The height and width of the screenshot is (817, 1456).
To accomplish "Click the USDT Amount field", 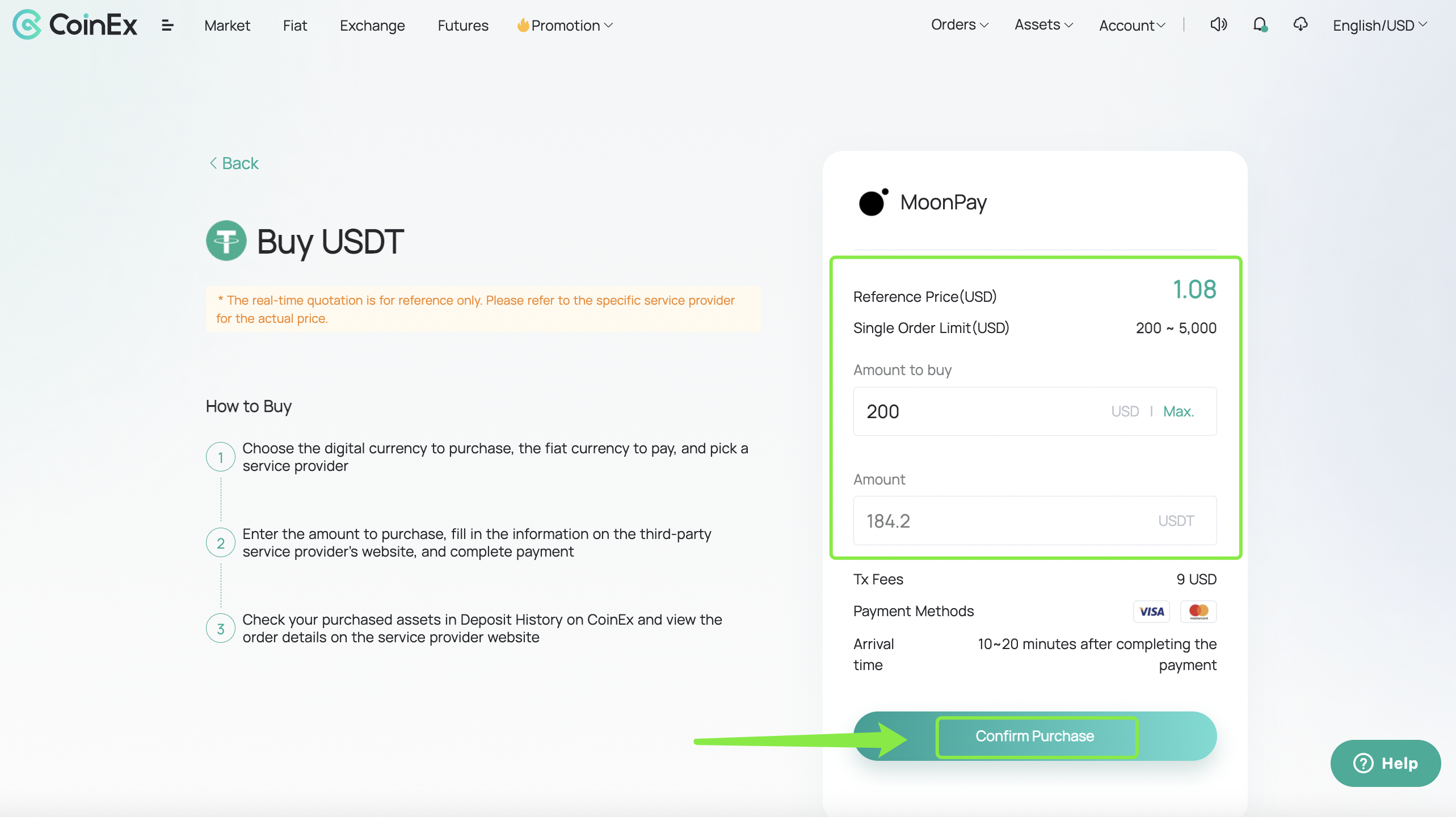I will [x=1035, y=521].
